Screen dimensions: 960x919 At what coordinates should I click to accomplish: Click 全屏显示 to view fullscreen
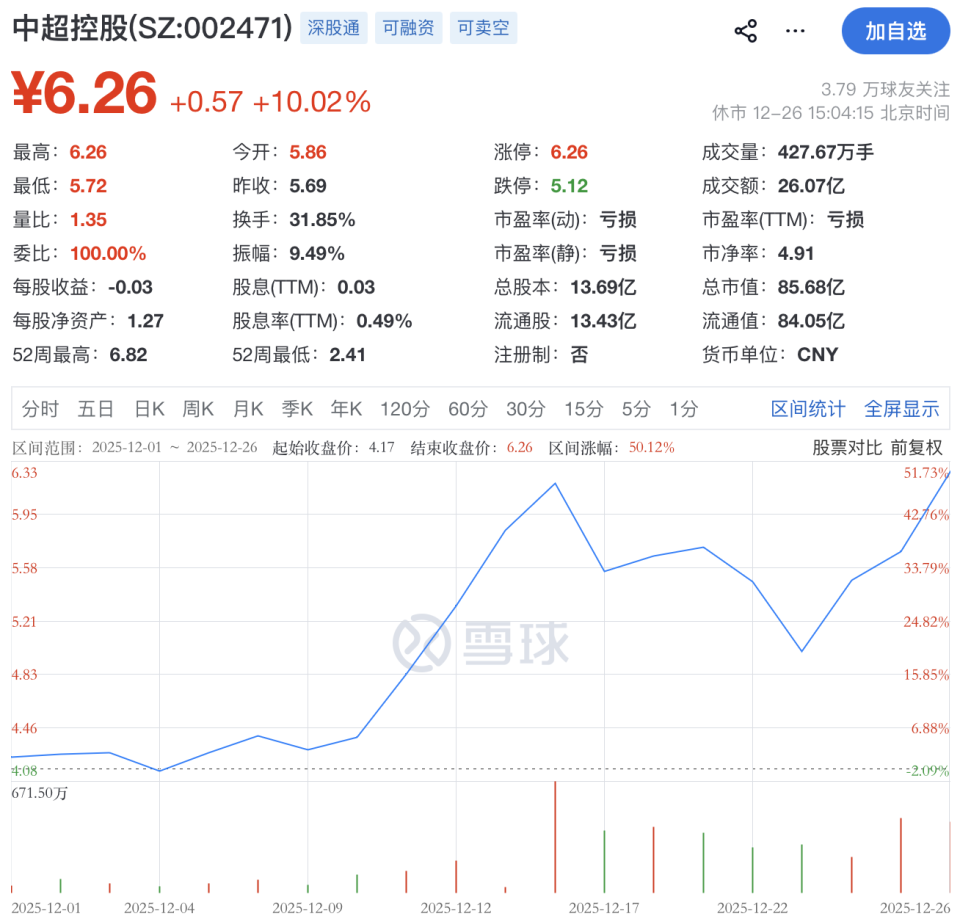[x=903, y=409]
